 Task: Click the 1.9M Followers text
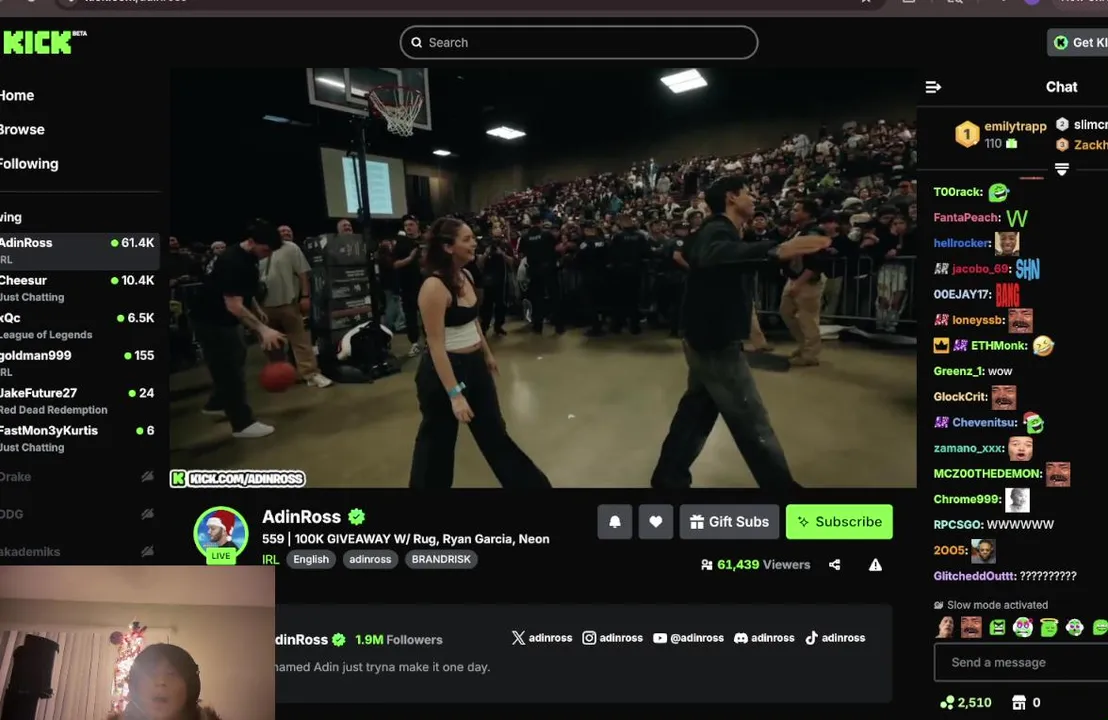point(399,639)
